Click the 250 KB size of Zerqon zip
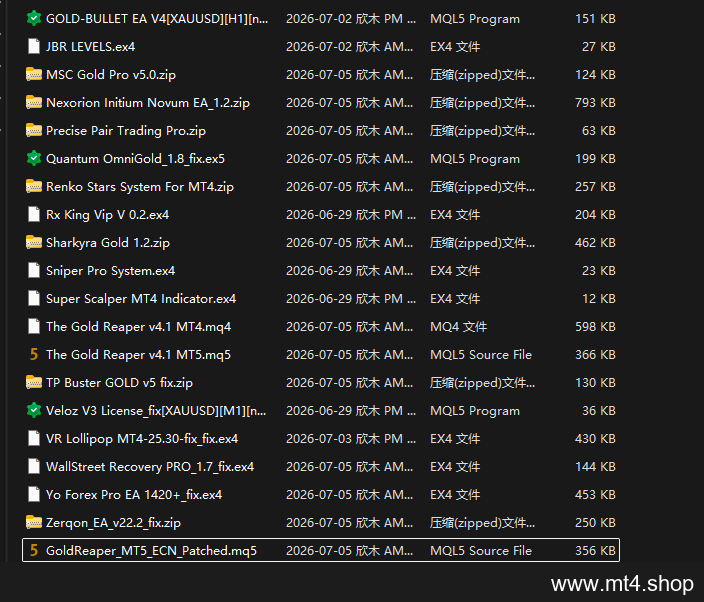The width and height of the screenshot is (704, 602). tap(595, 523)
